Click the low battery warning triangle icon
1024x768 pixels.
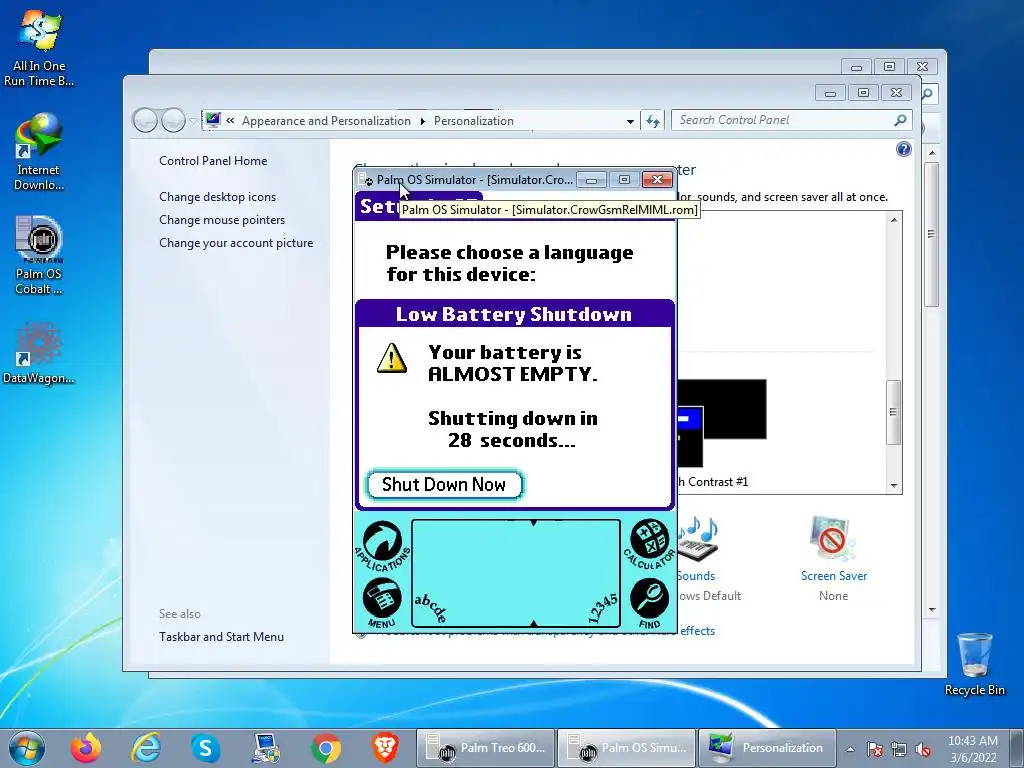point(392,359)
